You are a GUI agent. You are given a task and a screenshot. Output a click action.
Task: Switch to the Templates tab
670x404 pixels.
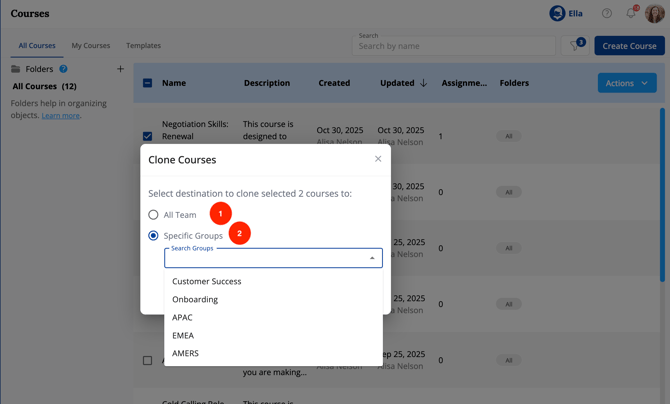pyautogui.click(x=143, y=45)
